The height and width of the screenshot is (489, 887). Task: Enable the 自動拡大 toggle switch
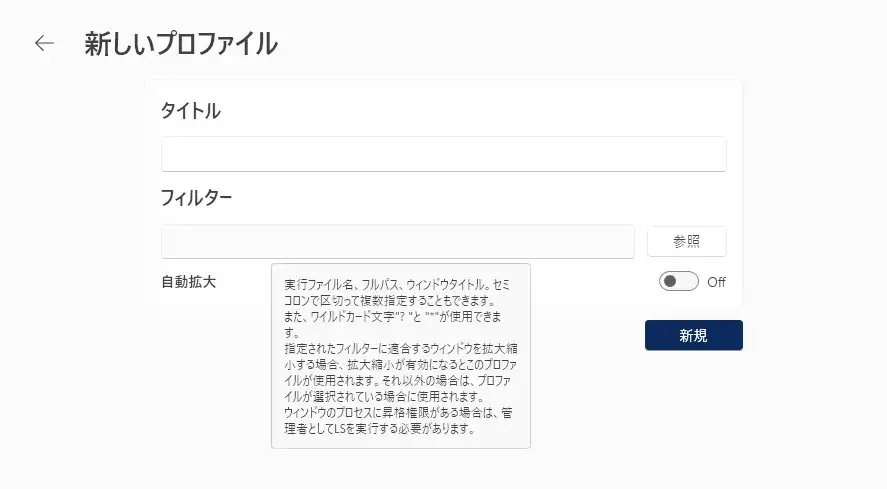pos(678,282)
